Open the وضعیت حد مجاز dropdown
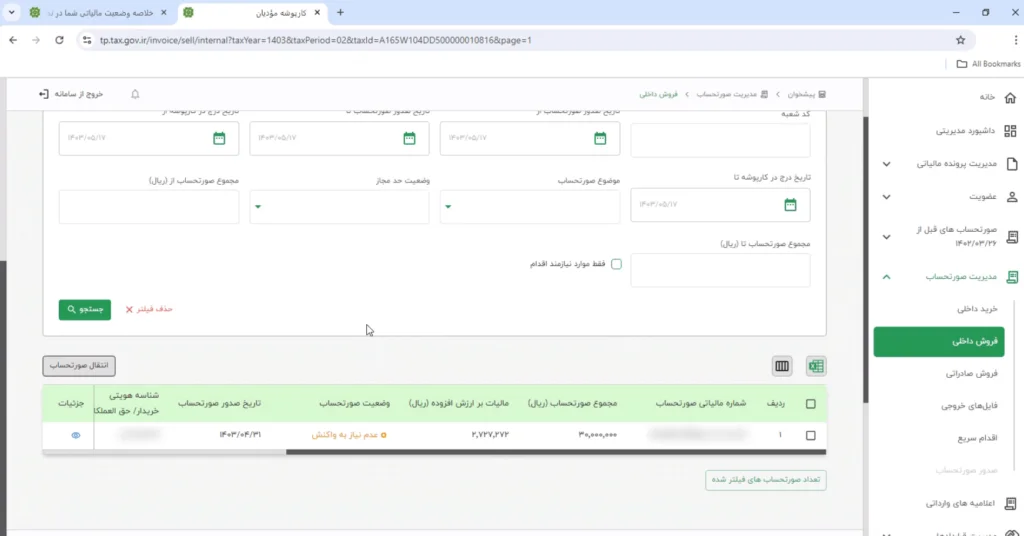Image resolution: width=1024 pixels, height=536 pixels. tap(340, 207)
